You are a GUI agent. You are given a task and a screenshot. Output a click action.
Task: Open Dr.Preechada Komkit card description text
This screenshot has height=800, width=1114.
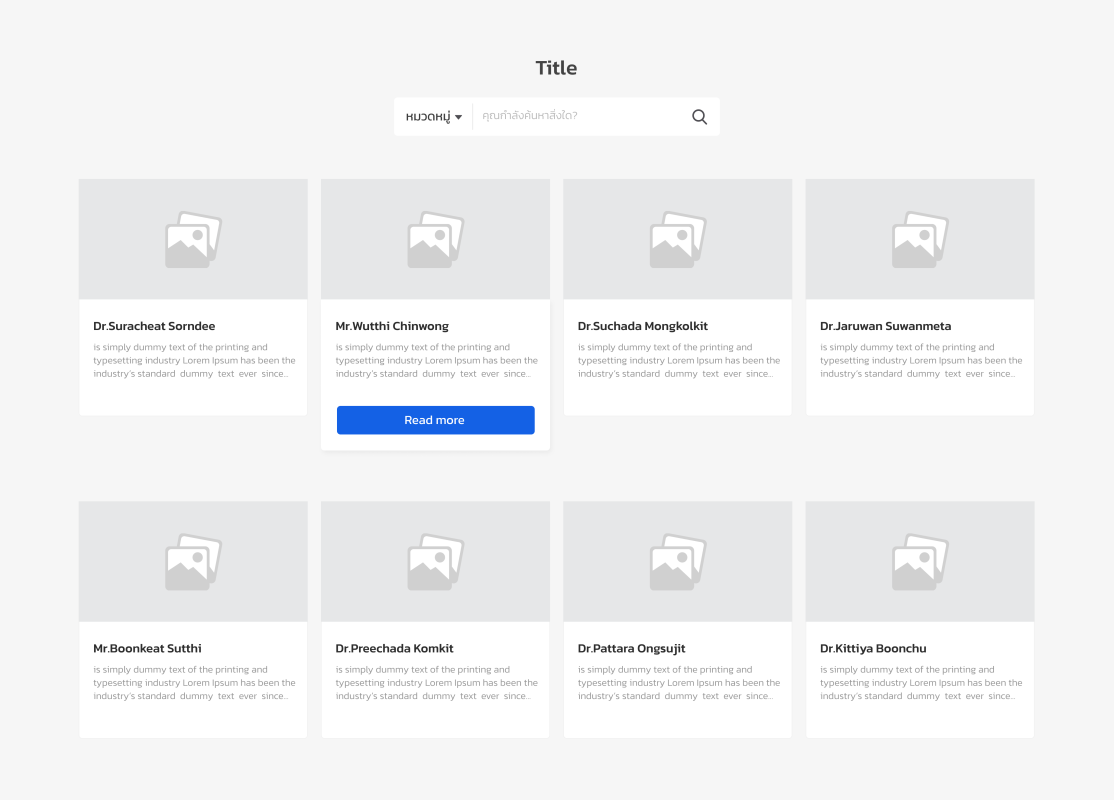[x=436, y=683]
